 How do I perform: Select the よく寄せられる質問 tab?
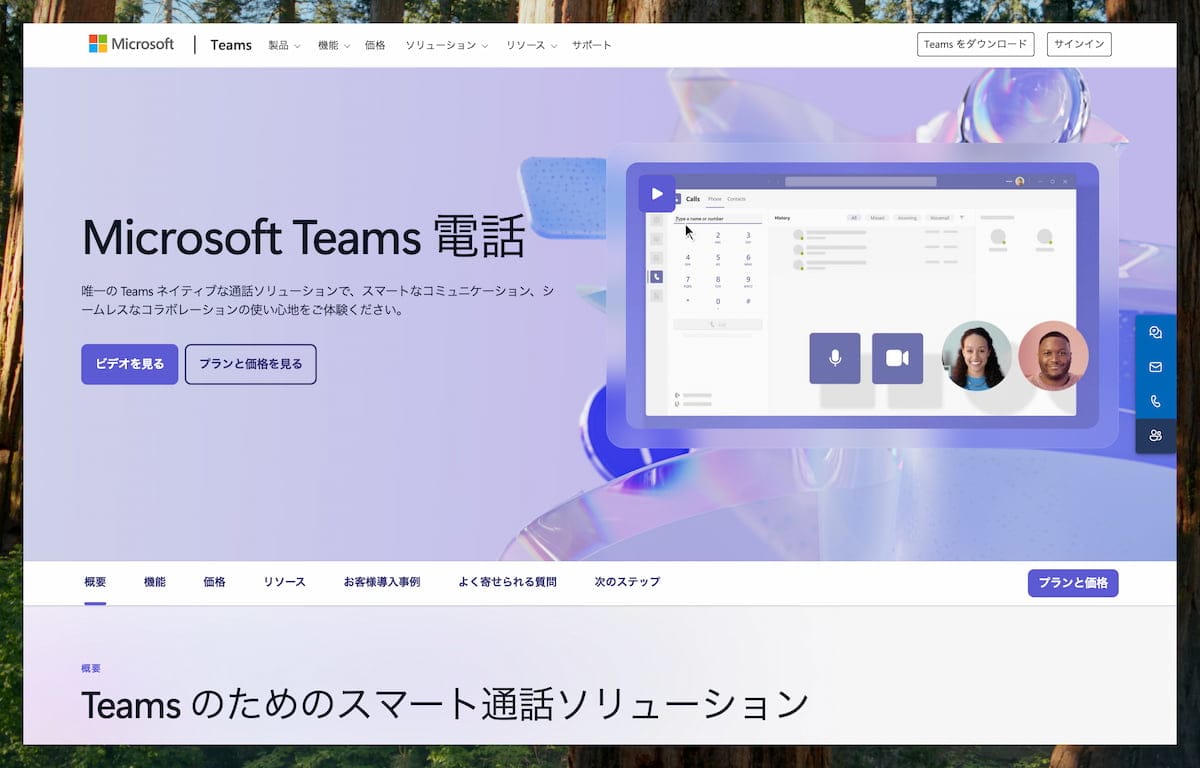tap(508, 582)
